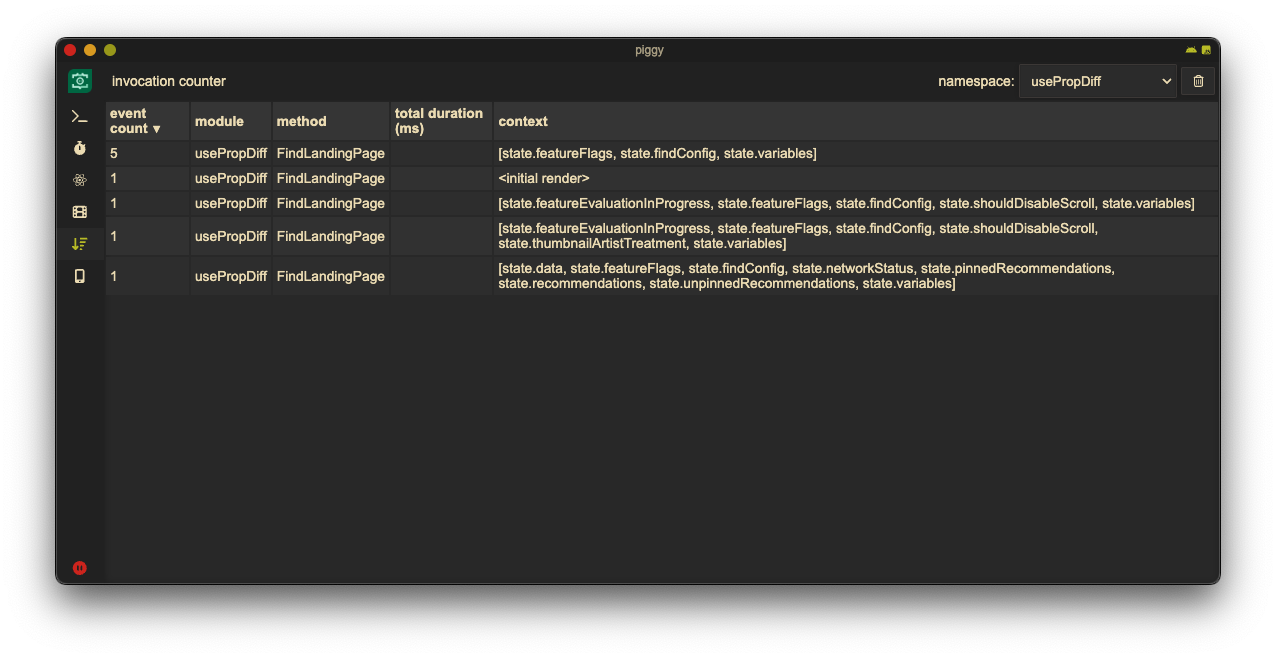The image size is (1276, 658).
Task: Clear entries with the trash button
Action: [x=1198, y=81]
